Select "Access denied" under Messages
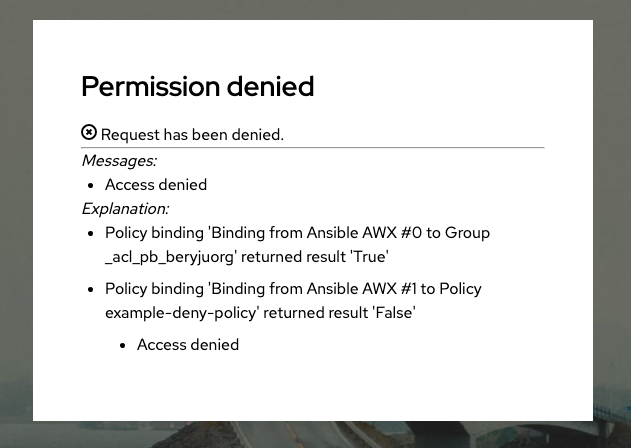Image resolution: width=631 pixels, height=448 pixels. coord(156,184)
